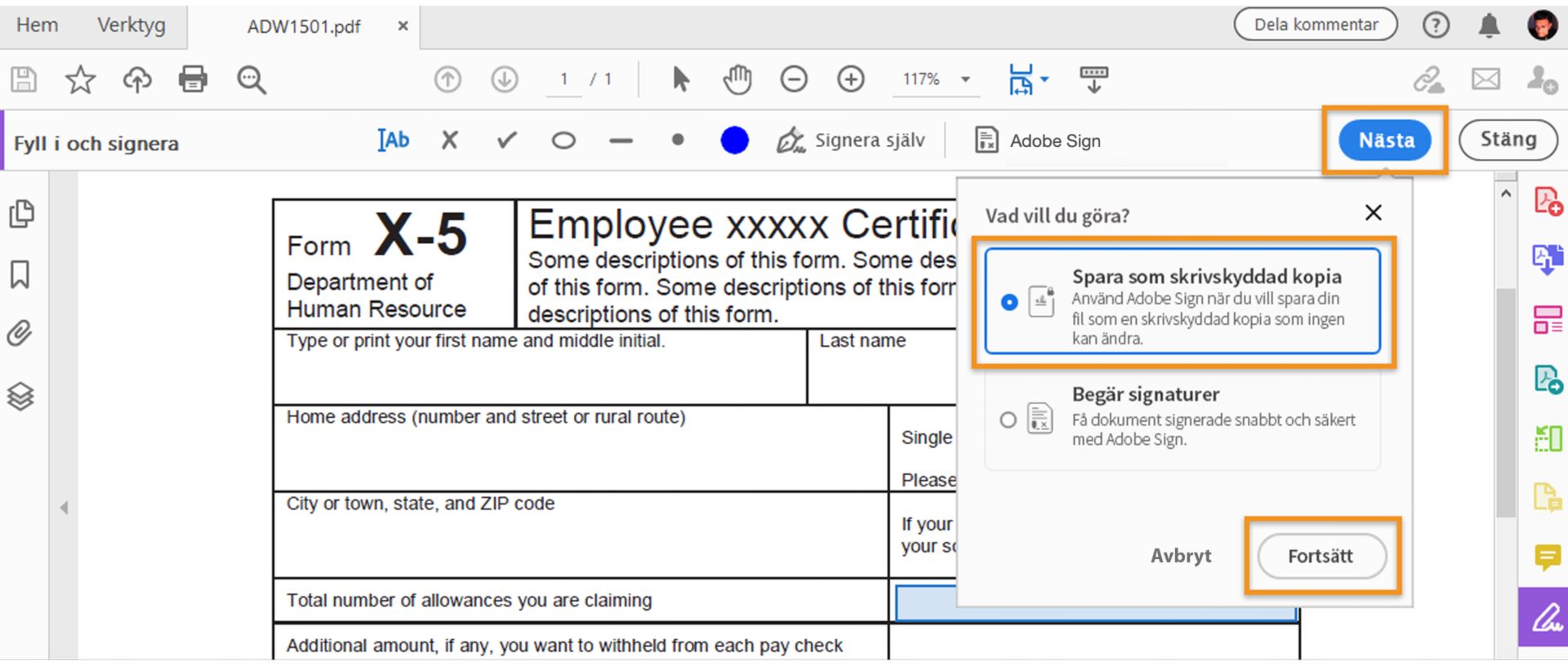Open the layers panel
The width and height of the screenshot is (1568, 666).
coord(20,397)
